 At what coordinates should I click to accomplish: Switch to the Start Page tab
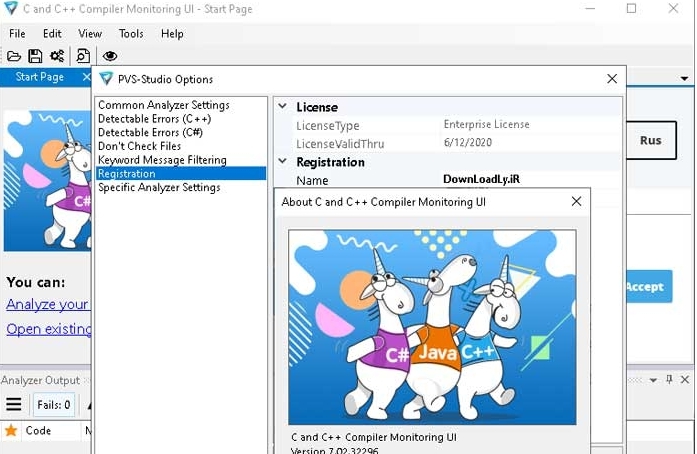click(x=40, y=77)
